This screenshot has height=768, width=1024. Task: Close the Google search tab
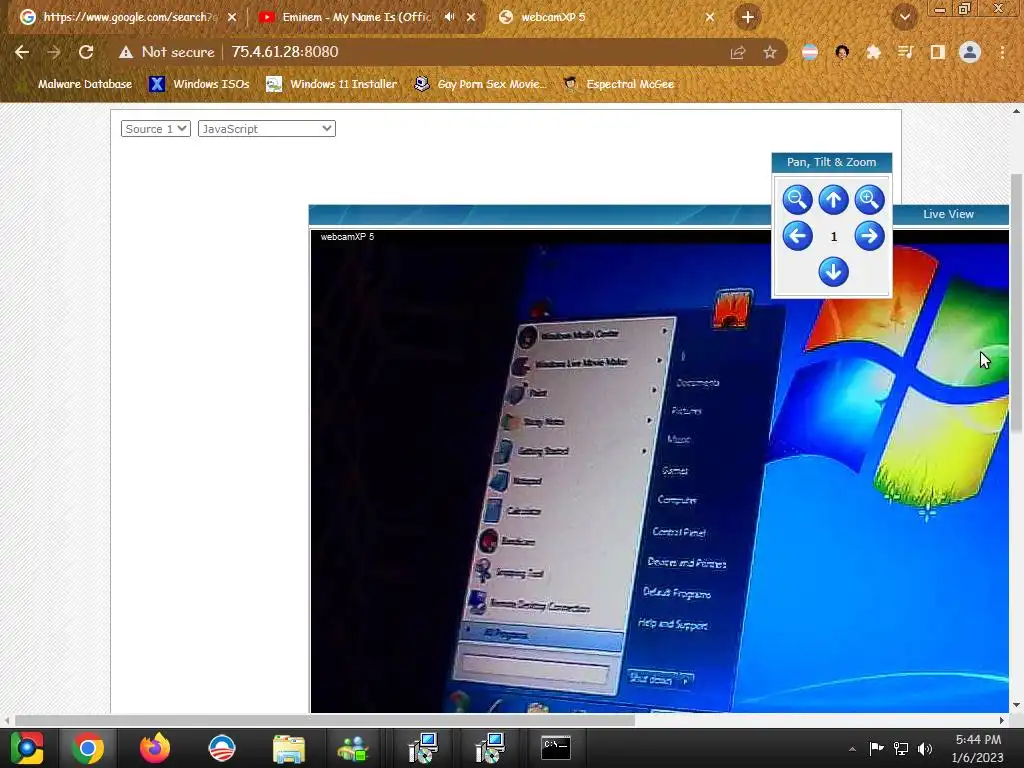pyautogui.click(x=232, y=17)
